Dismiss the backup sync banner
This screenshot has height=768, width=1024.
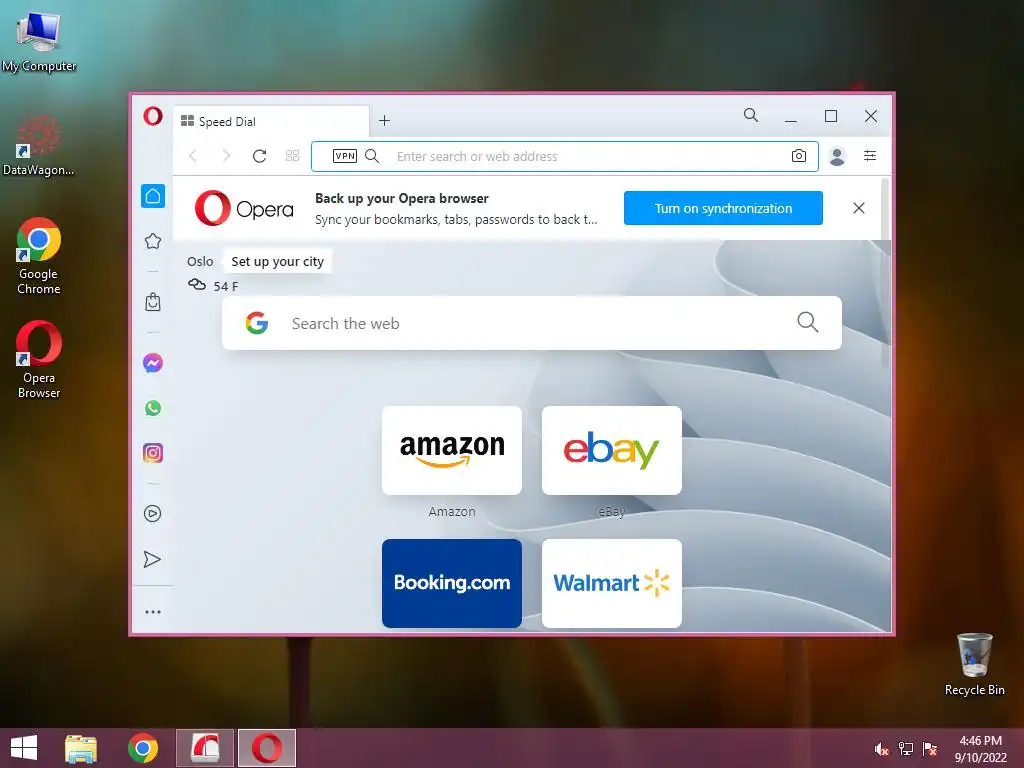859,208
